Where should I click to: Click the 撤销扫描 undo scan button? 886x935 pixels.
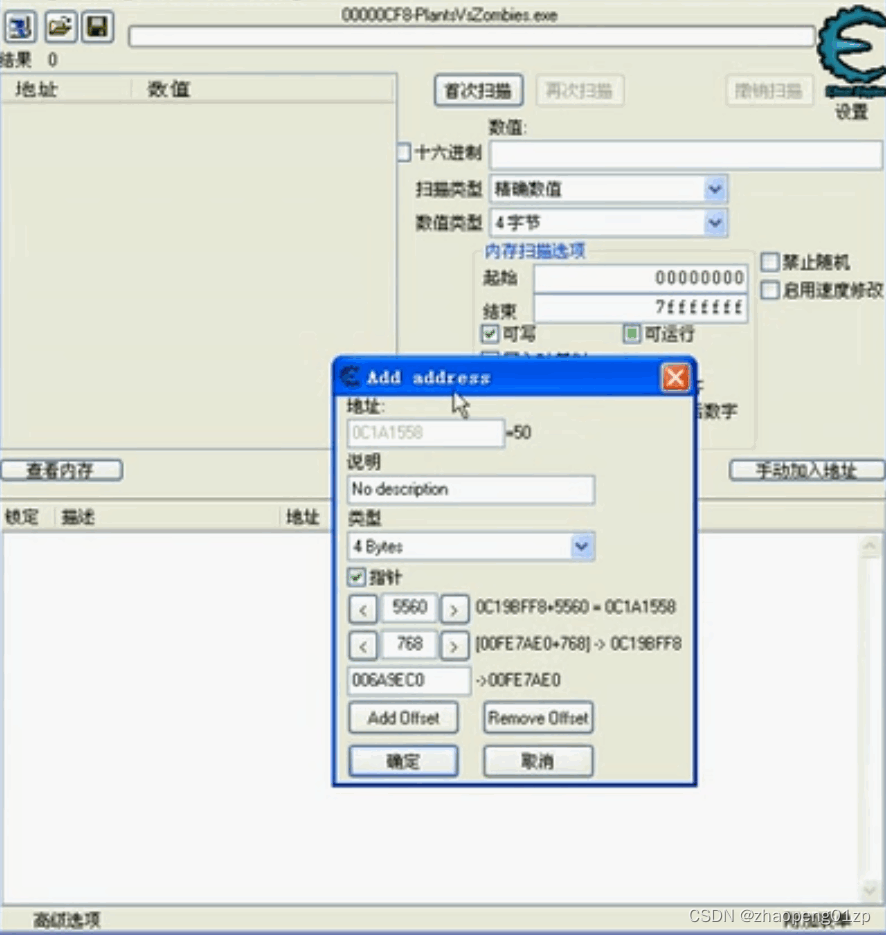point(769,91)
